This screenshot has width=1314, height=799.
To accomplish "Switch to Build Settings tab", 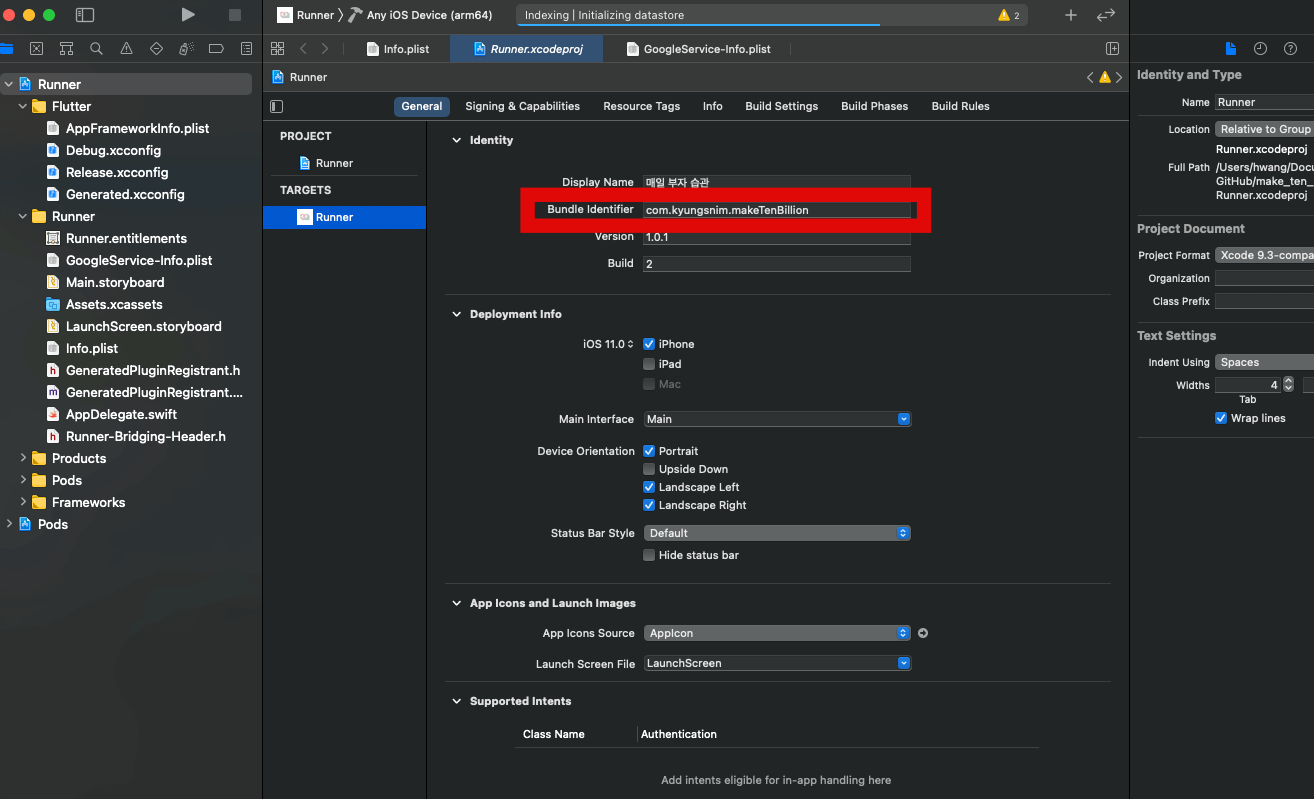I will point(781,106).
